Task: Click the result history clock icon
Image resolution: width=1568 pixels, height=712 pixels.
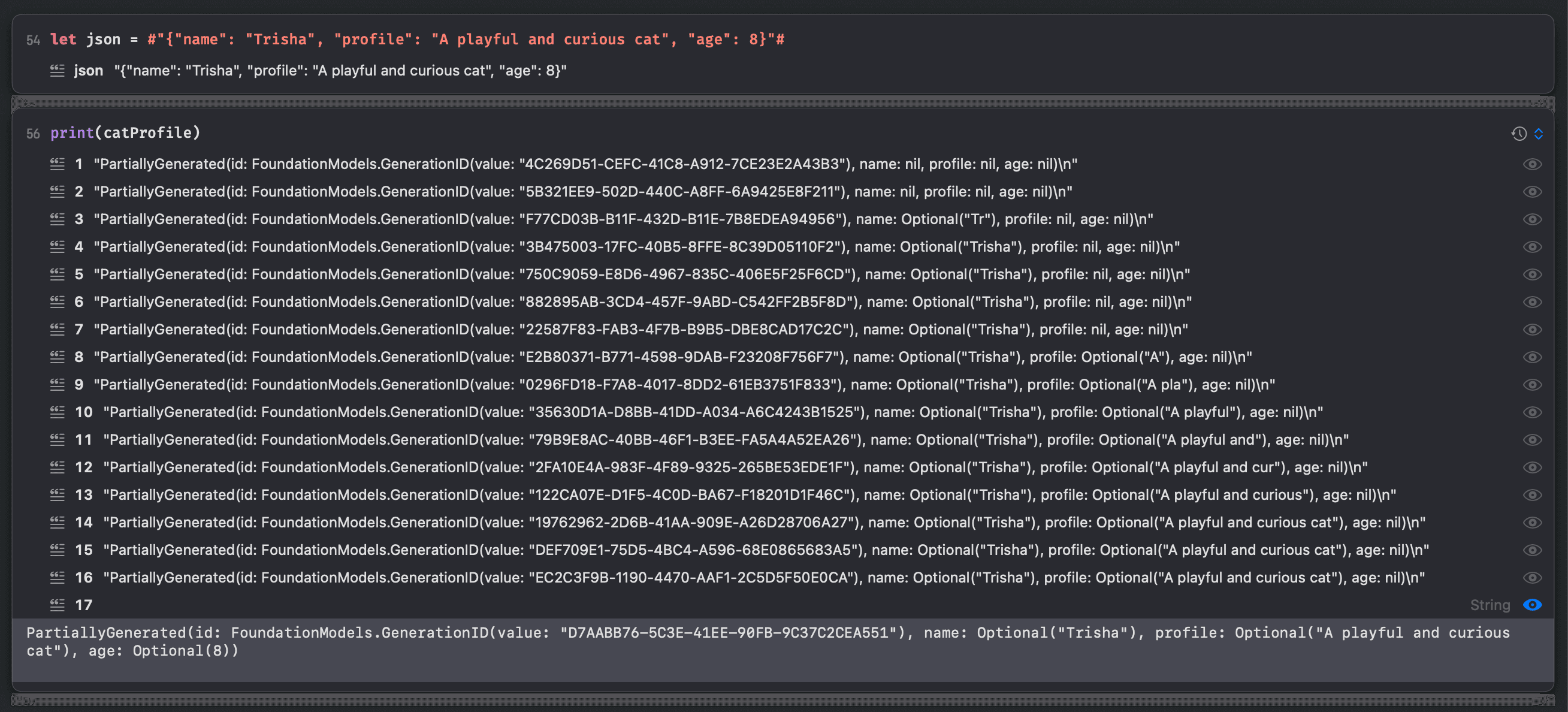Action: 1519,134
